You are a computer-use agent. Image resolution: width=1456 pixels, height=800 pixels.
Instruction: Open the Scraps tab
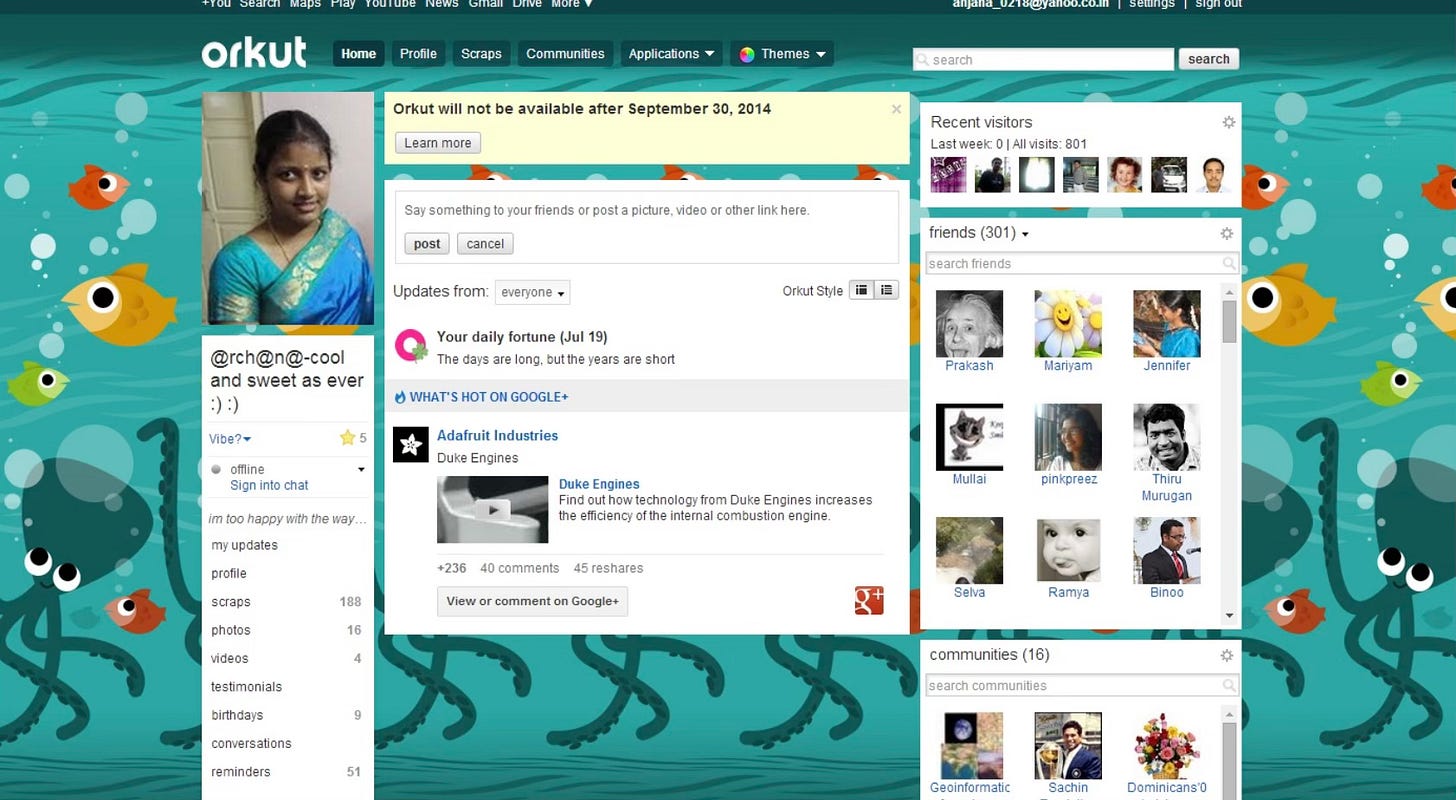pos(481,54)
